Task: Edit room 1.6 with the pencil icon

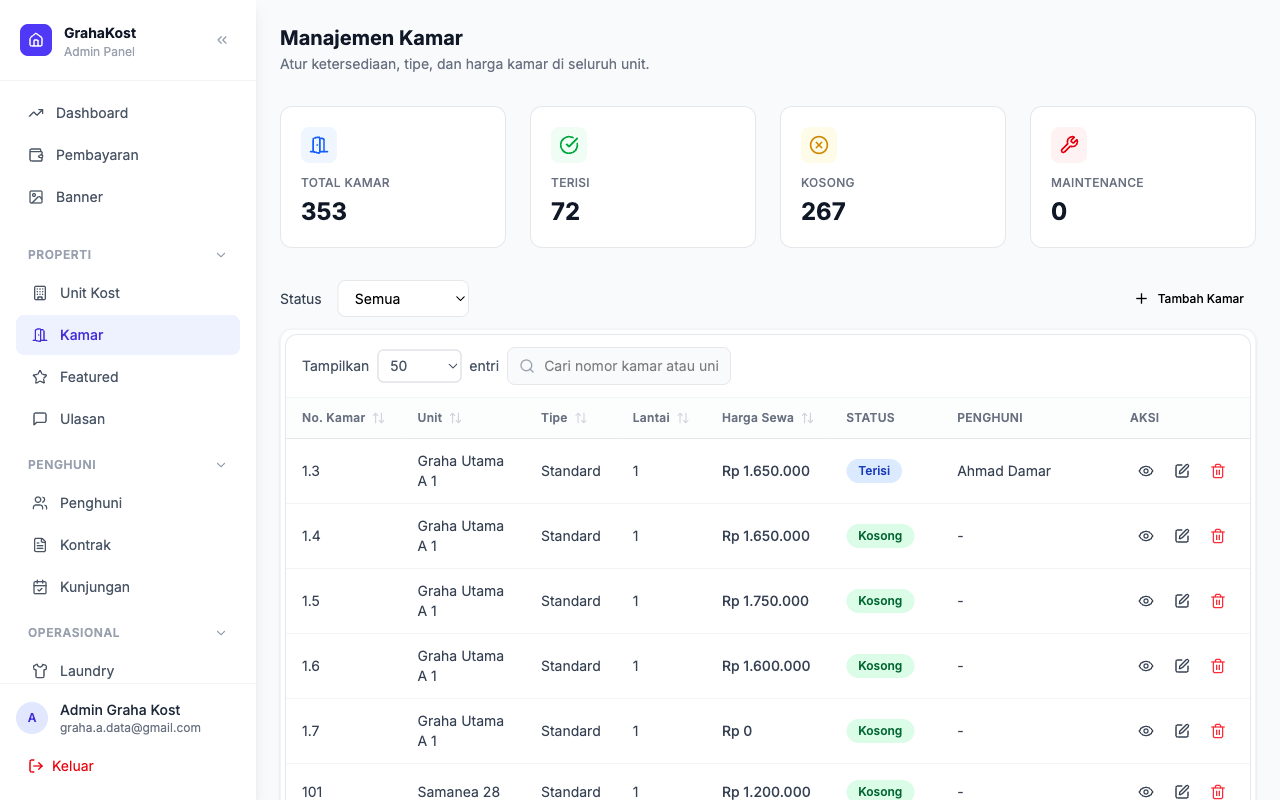Action: point(1182,666)
